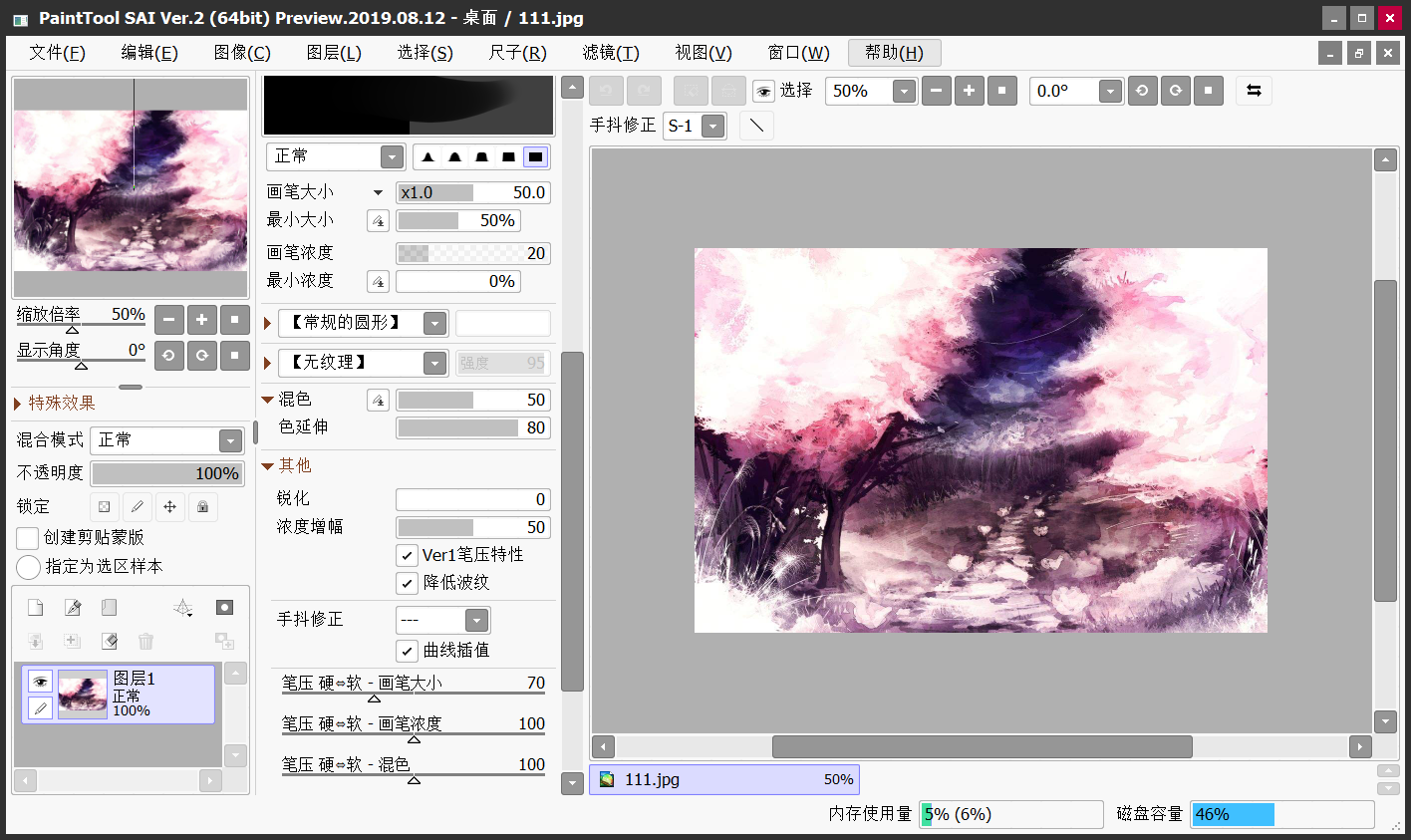
Task: Uncheck 降低波纹 checkbox
Action: [x=407, y=583]
